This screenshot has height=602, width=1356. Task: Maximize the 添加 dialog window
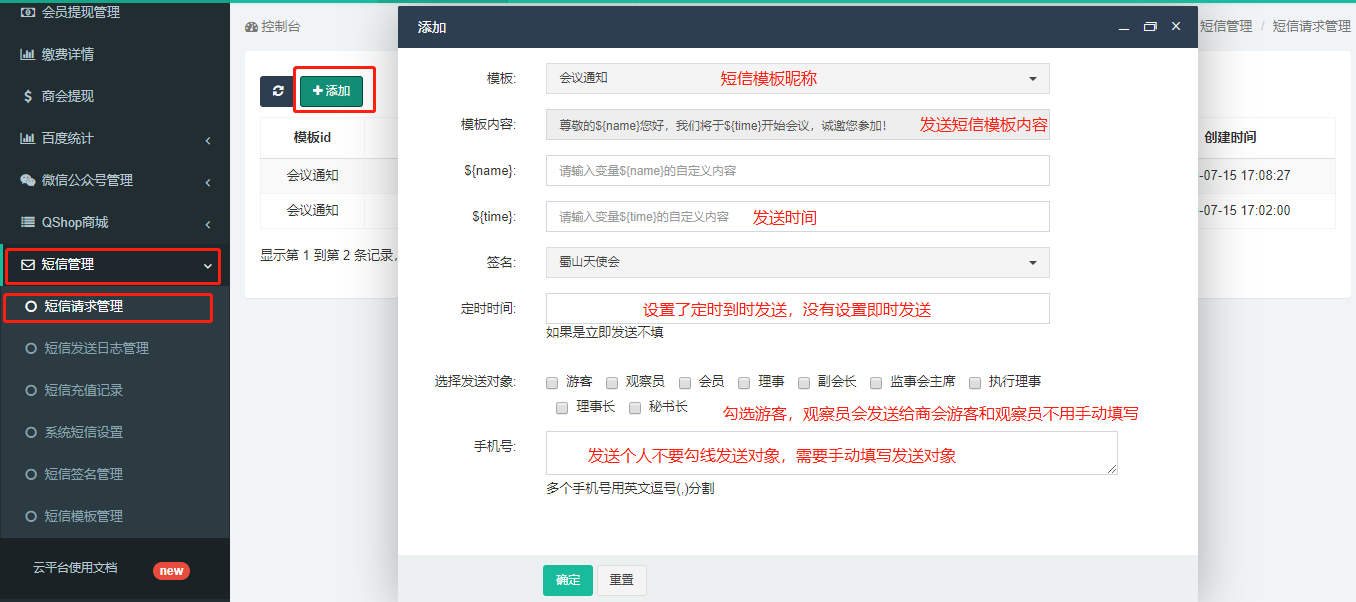pyautogui.click(x=1150, y=27)
